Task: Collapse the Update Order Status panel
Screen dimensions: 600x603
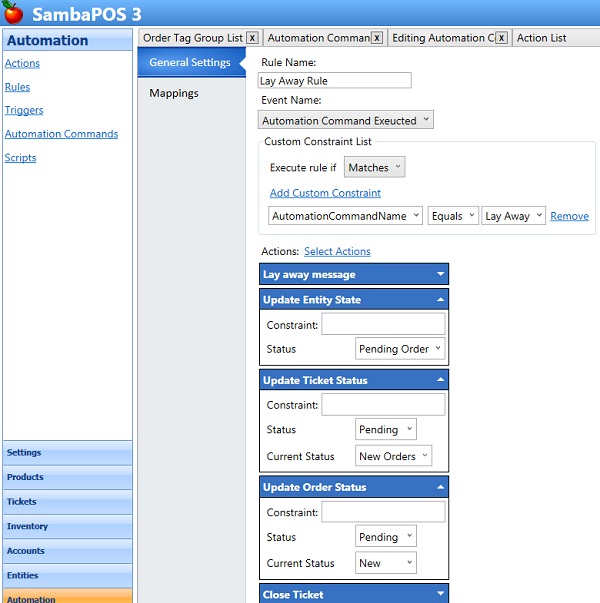Action: click(440, 487)
